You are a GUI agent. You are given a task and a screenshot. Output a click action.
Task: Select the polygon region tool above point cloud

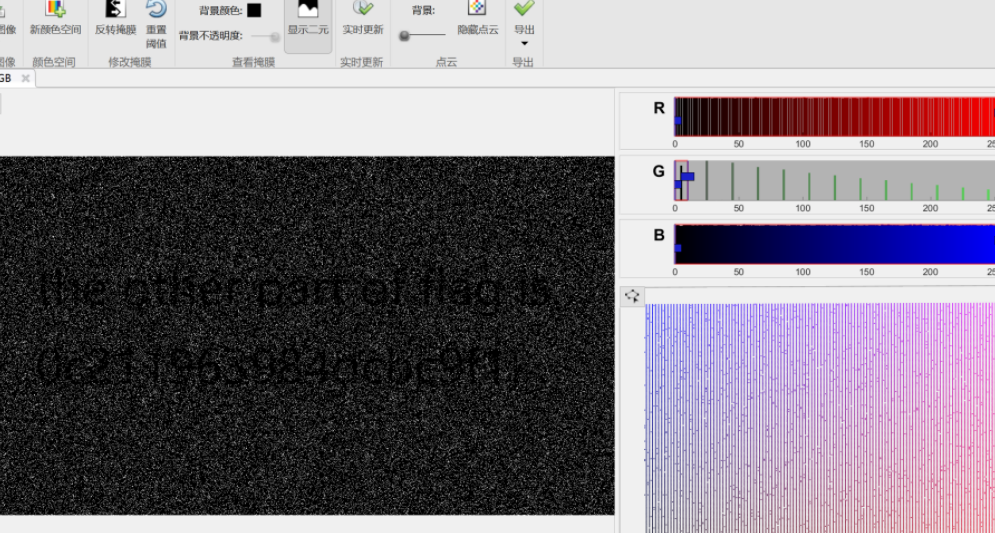[x=632, y=296]
